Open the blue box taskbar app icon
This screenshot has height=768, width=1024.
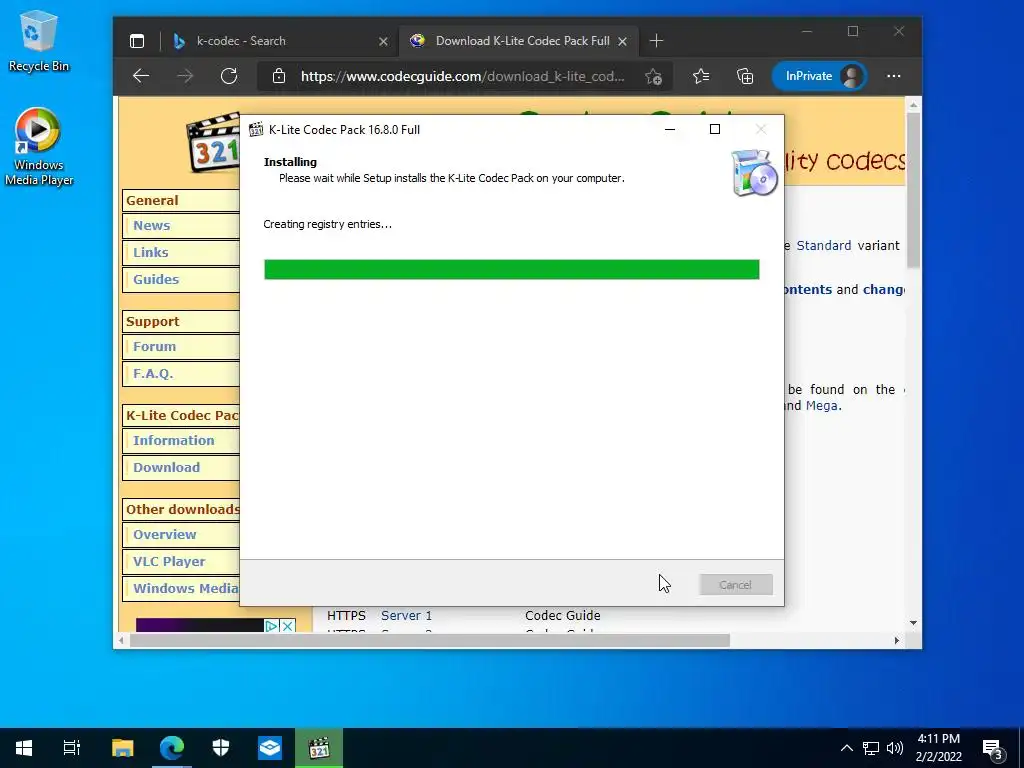coord(270,748)
